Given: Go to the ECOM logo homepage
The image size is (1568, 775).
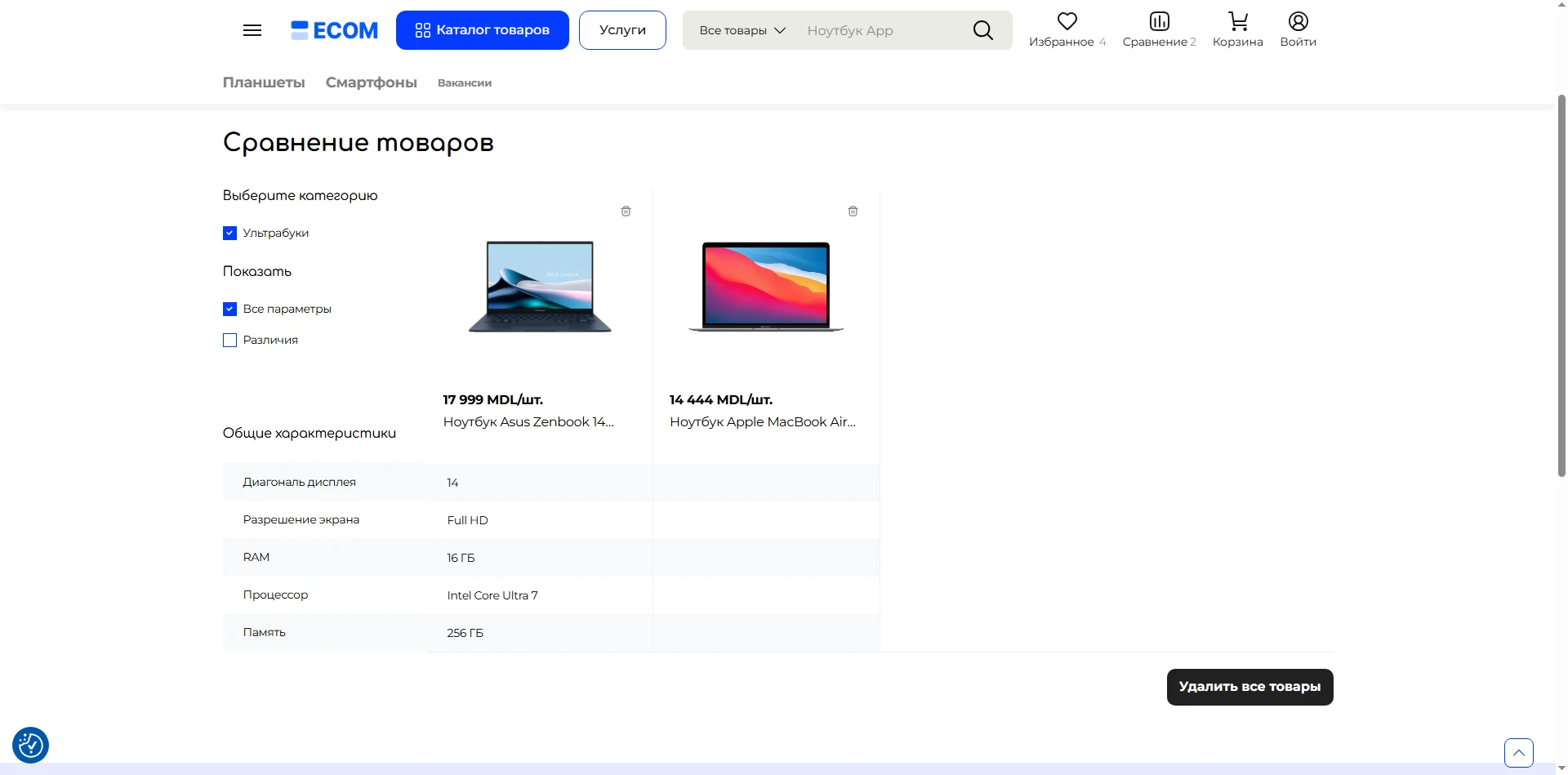Looking at the screenshot, I should (335, 30).
